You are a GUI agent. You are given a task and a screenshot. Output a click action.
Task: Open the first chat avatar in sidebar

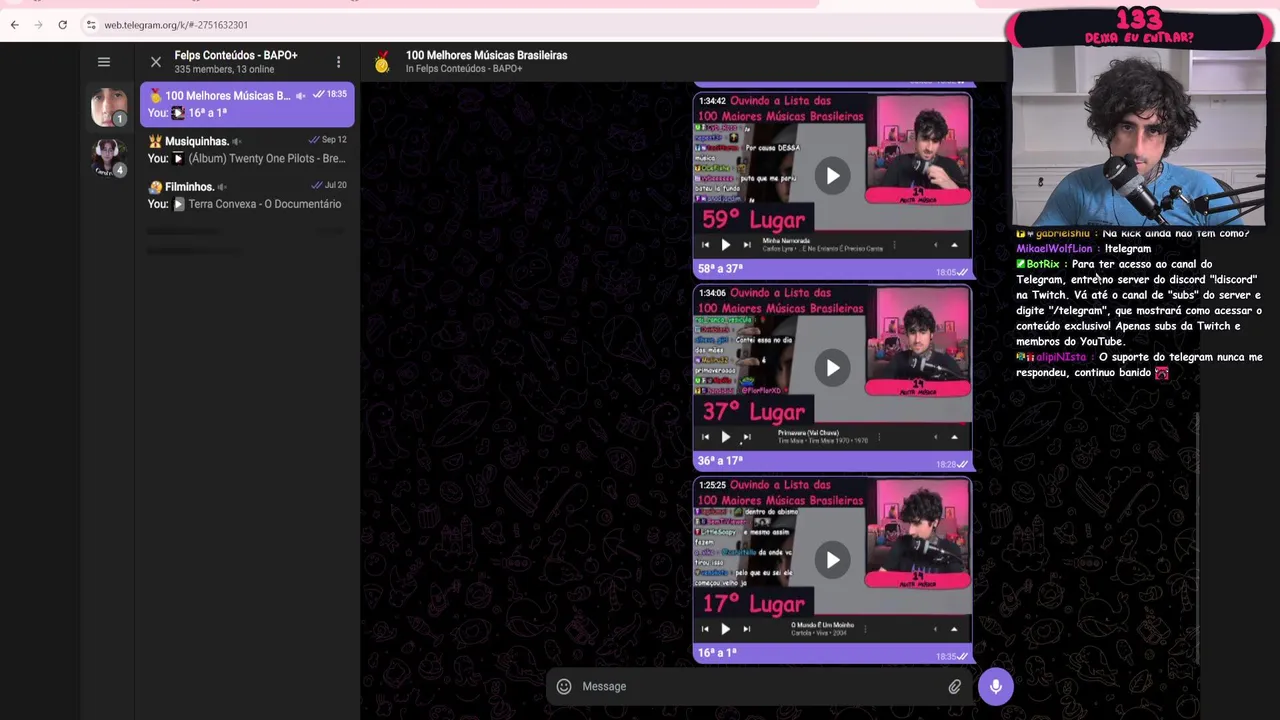[109, 106]
